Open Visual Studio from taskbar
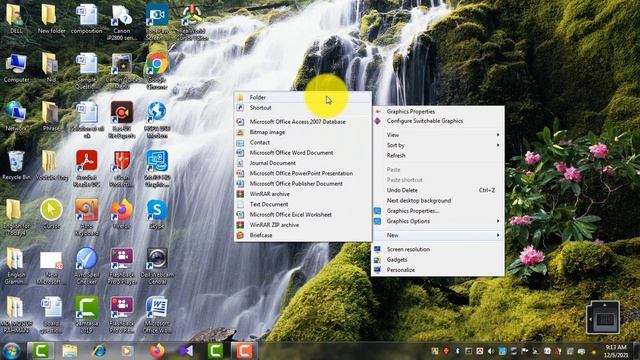Screen dimensions: 640x360 tap(186, 351)
